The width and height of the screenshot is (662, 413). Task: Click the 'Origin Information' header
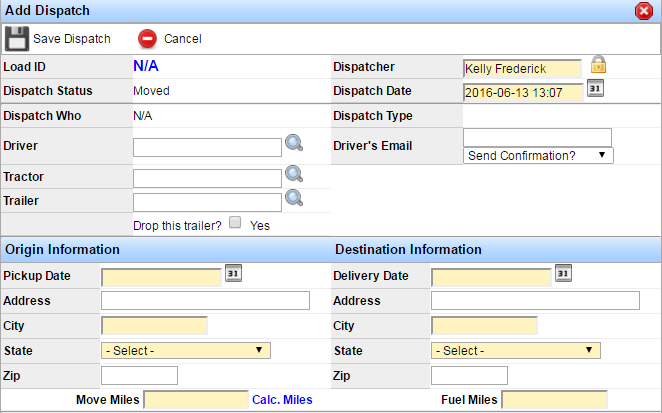point(62,249)
